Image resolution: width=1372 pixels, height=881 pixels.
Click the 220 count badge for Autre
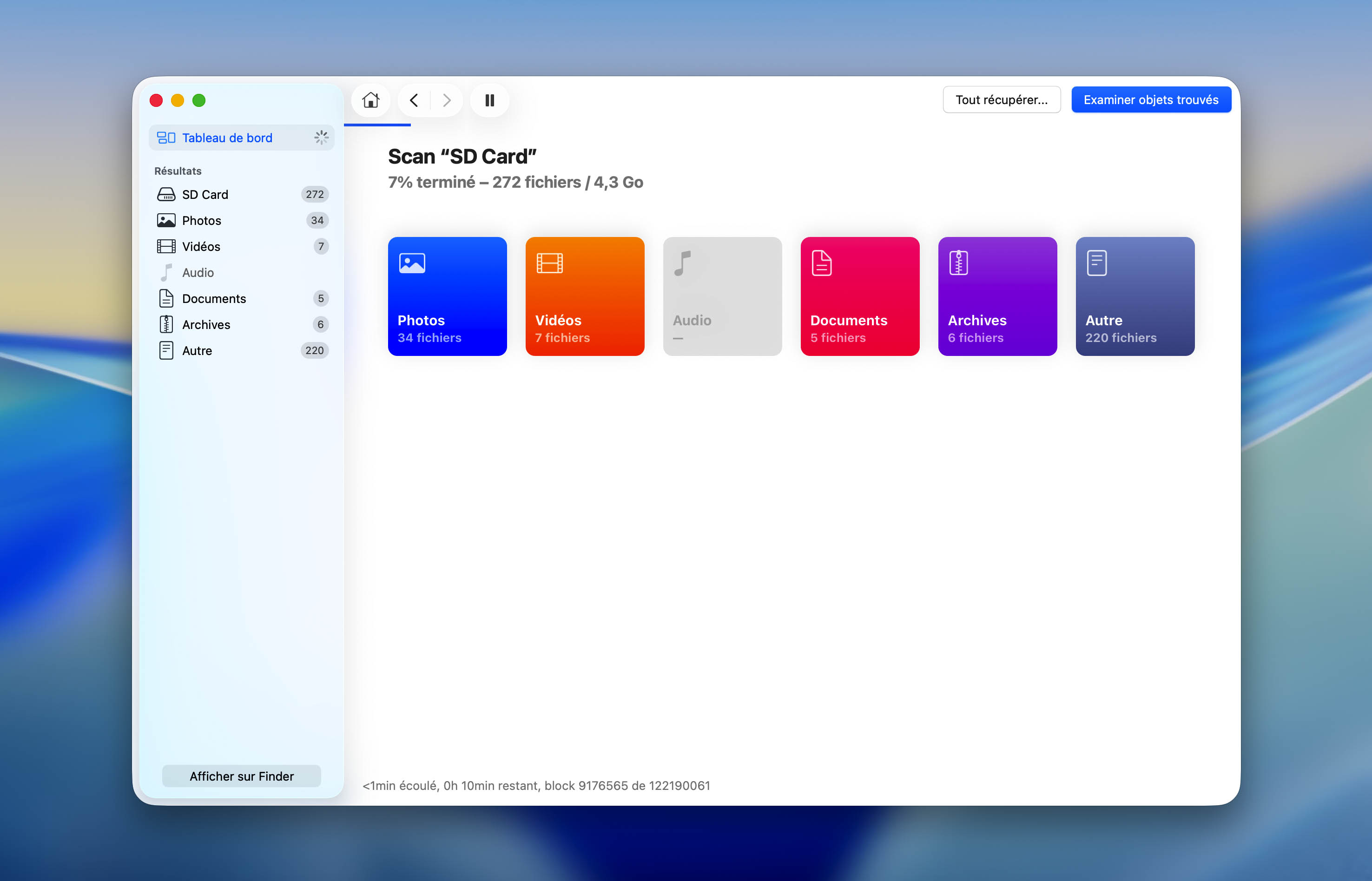pos(315,351)
